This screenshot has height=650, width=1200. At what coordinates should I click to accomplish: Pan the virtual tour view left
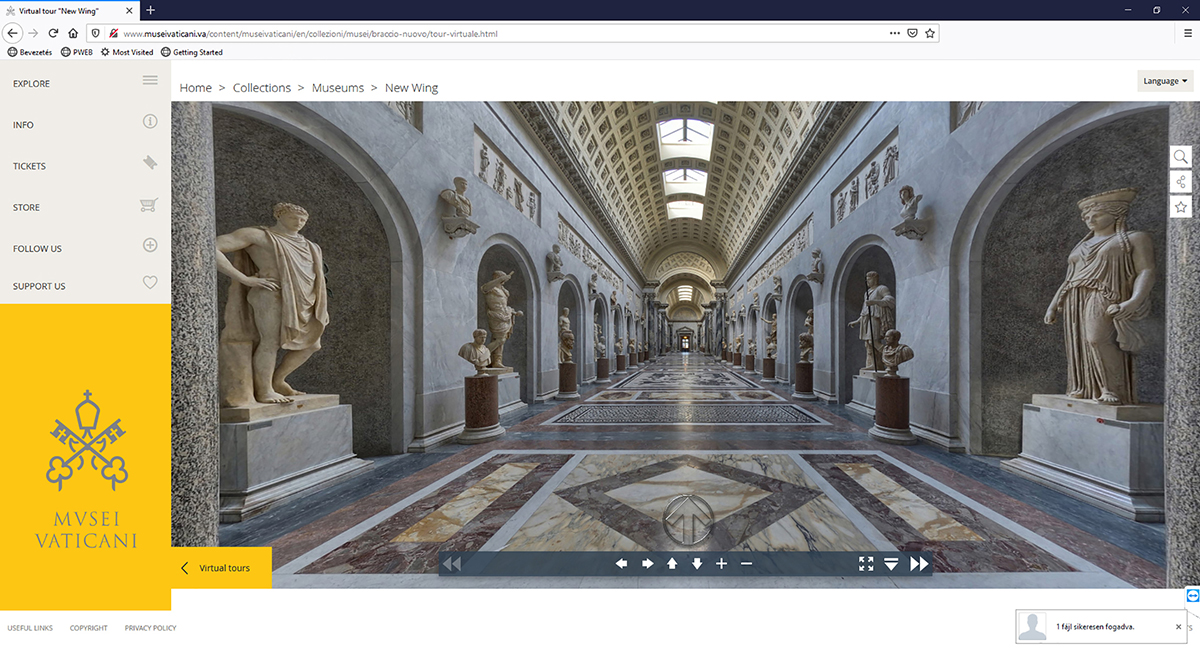621,564
